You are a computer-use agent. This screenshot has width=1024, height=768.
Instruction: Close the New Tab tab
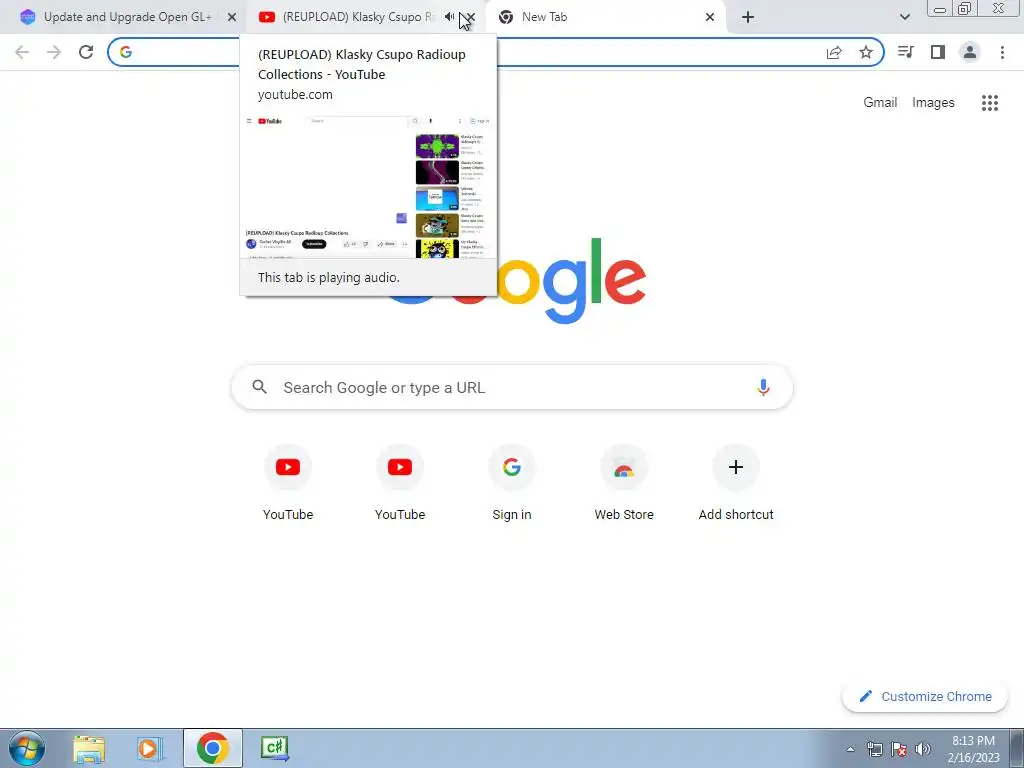tap(710, 17)
